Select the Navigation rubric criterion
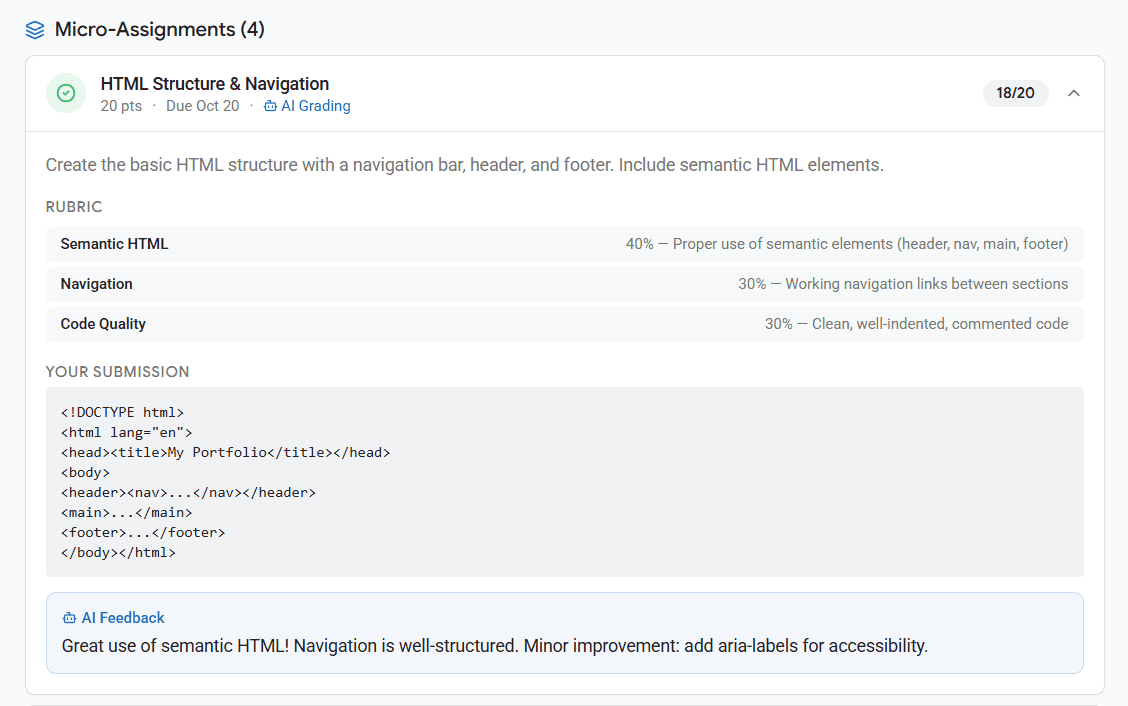Image resolution: width=1128 pixels, height=706 pixels. (96, 284)
